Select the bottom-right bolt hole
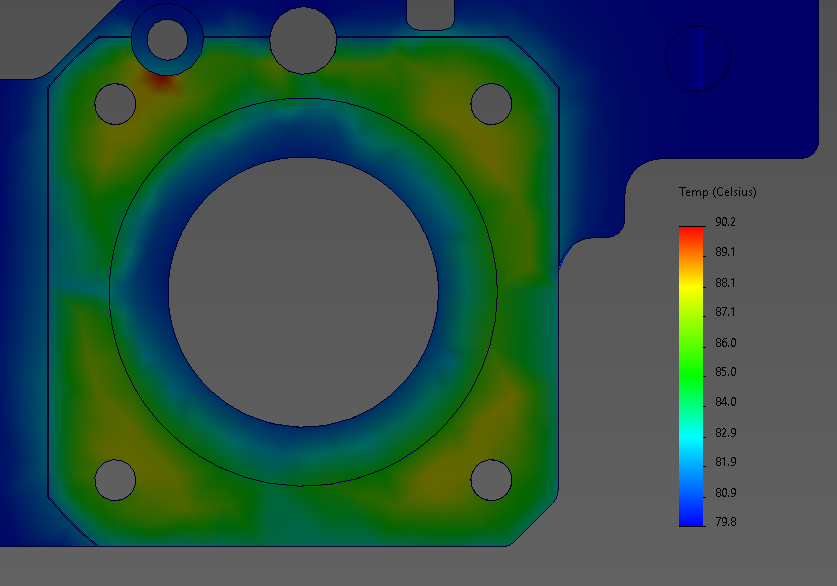This screenshot has width=837, height=586. point(490,480)
